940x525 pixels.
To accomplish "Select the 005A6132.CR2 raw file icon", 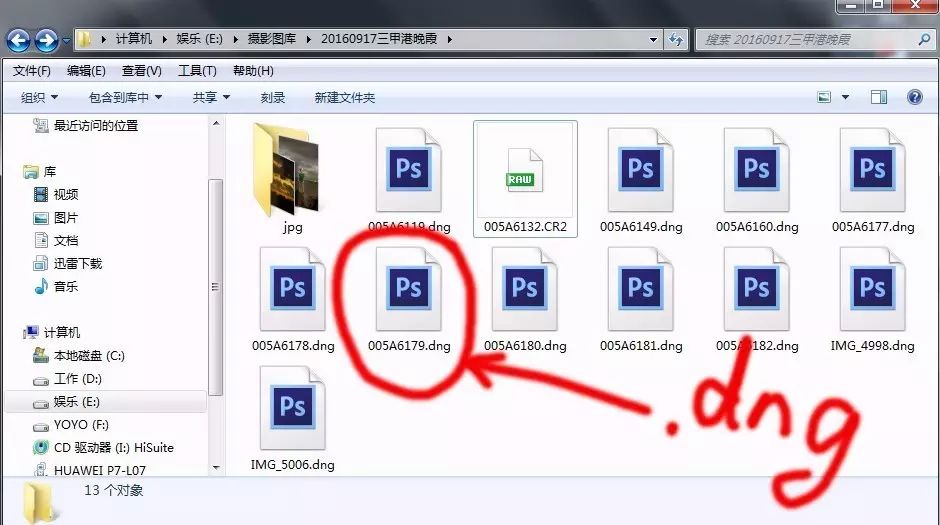I will [525, 171].
